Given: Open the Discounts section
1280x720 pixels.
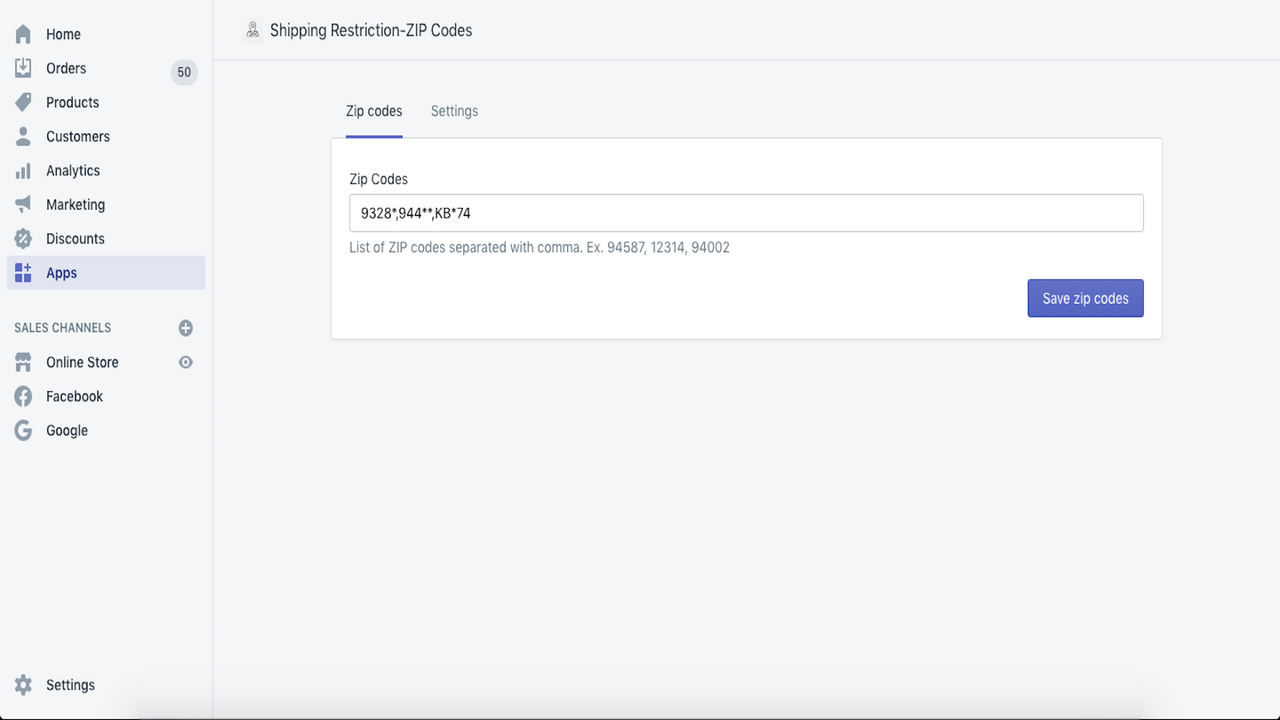Looking at the screenshot, I should point(22,237).
